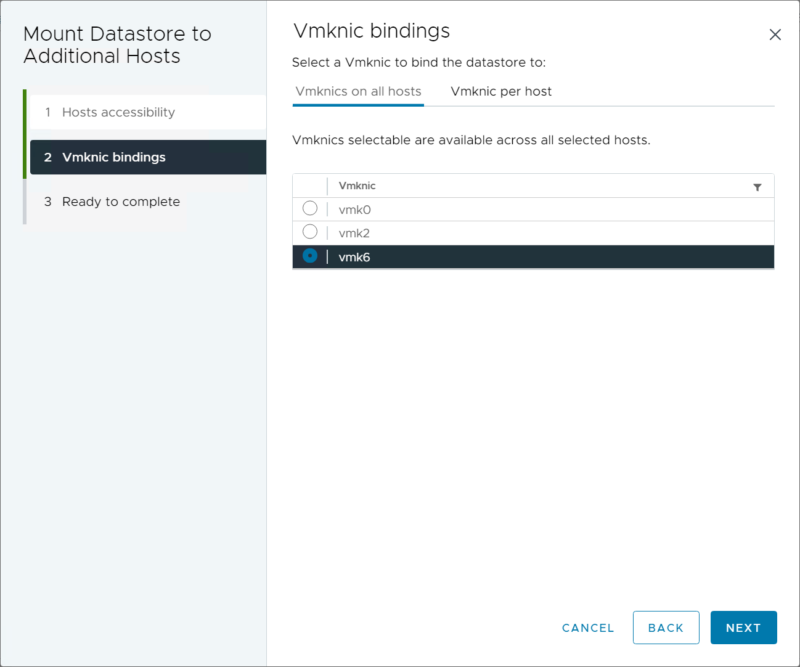Click the highlighted vmk6 row name text
800x667 pixels.
[355, 257]
